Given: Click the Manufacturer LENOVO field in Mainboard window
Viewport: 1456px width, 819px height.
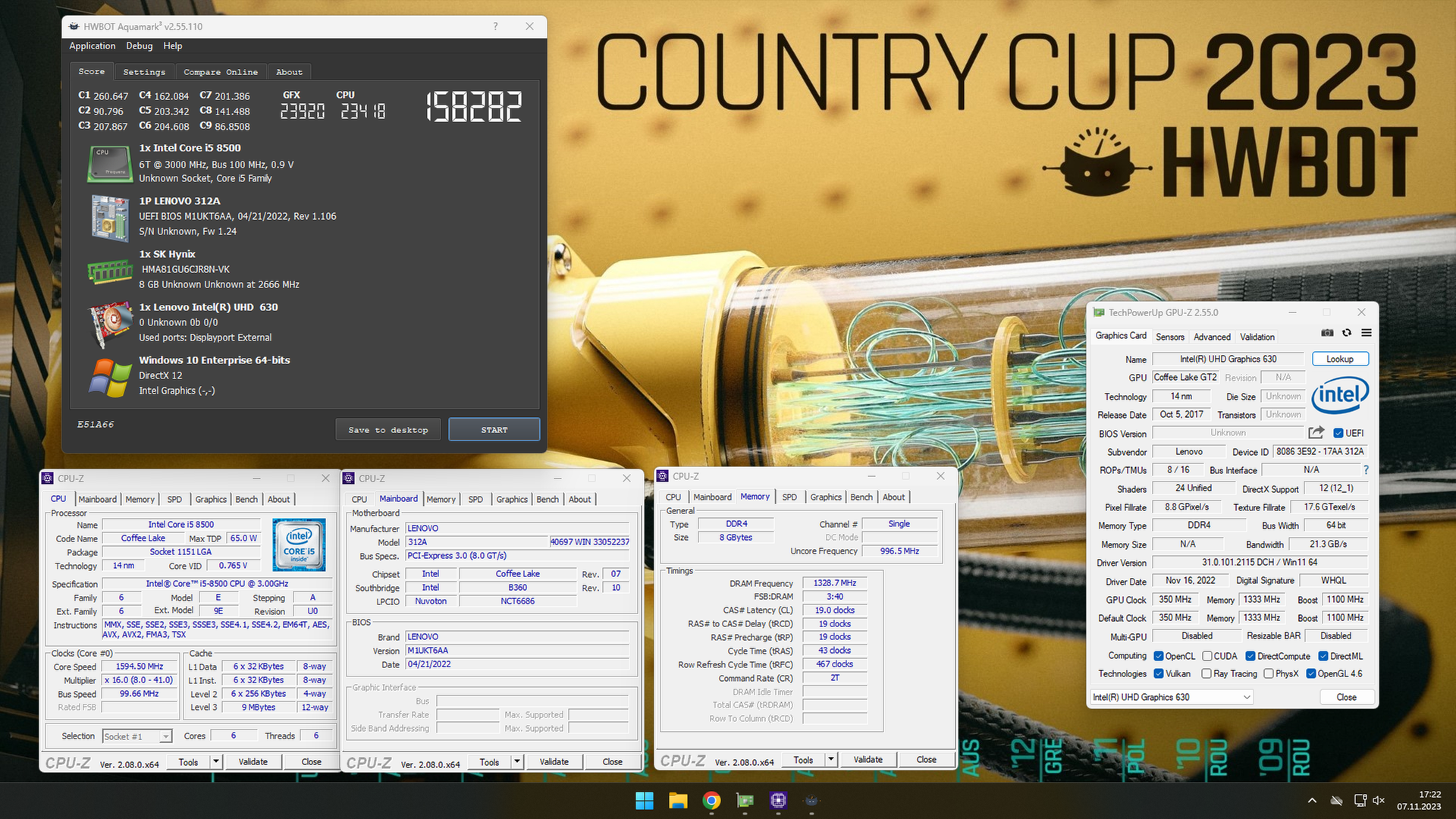Looking at the screenshot, I should (518, 529).
